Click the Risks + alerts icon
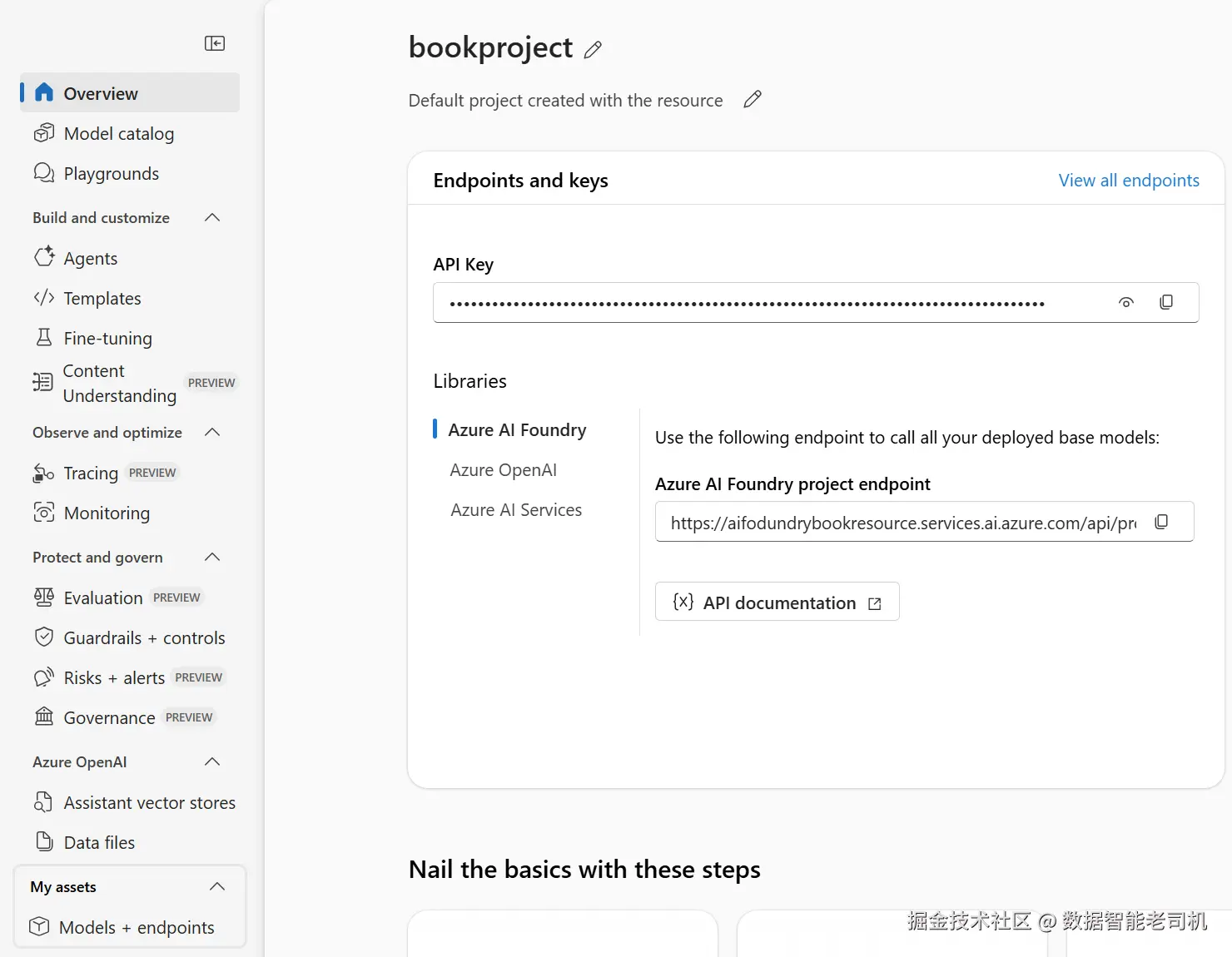This screenshot has width=1232, height=957. [x=44, y=677]
